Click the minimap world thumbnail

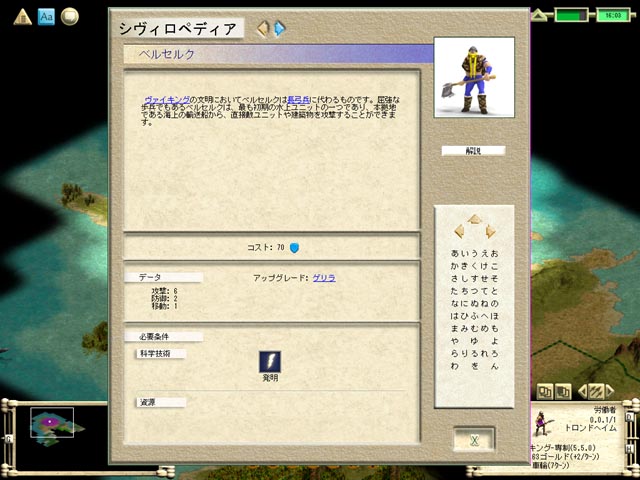pos(53,424)
